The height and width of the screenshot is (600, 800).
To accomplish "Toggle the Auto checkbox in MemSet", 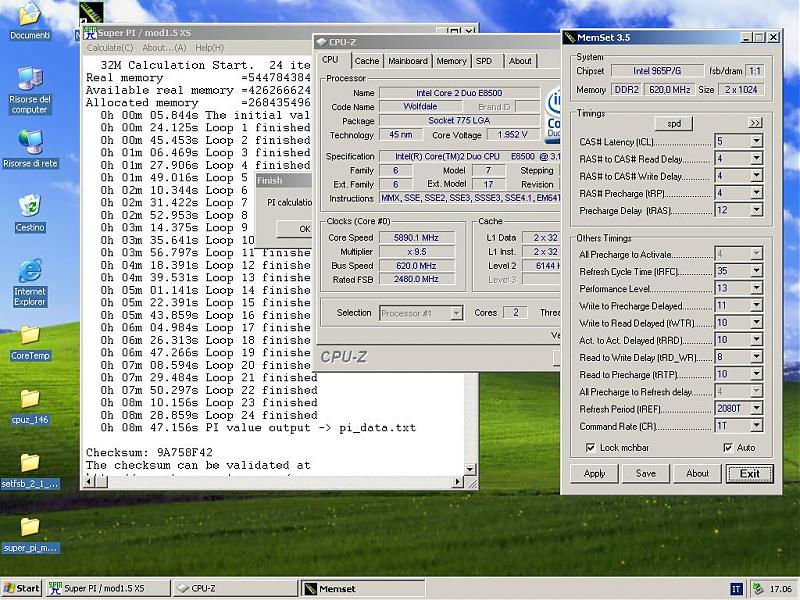I will tap(728, 447).
